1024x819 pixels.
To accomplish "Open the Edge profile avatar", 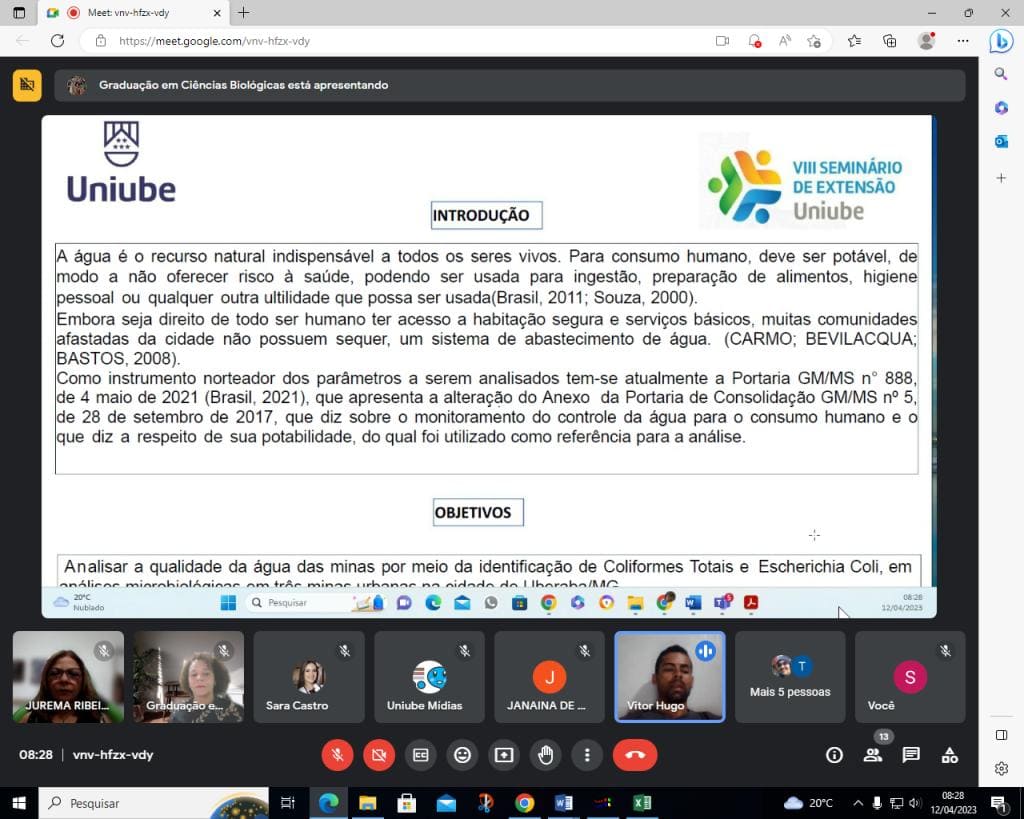I will [x=926, y=40].
